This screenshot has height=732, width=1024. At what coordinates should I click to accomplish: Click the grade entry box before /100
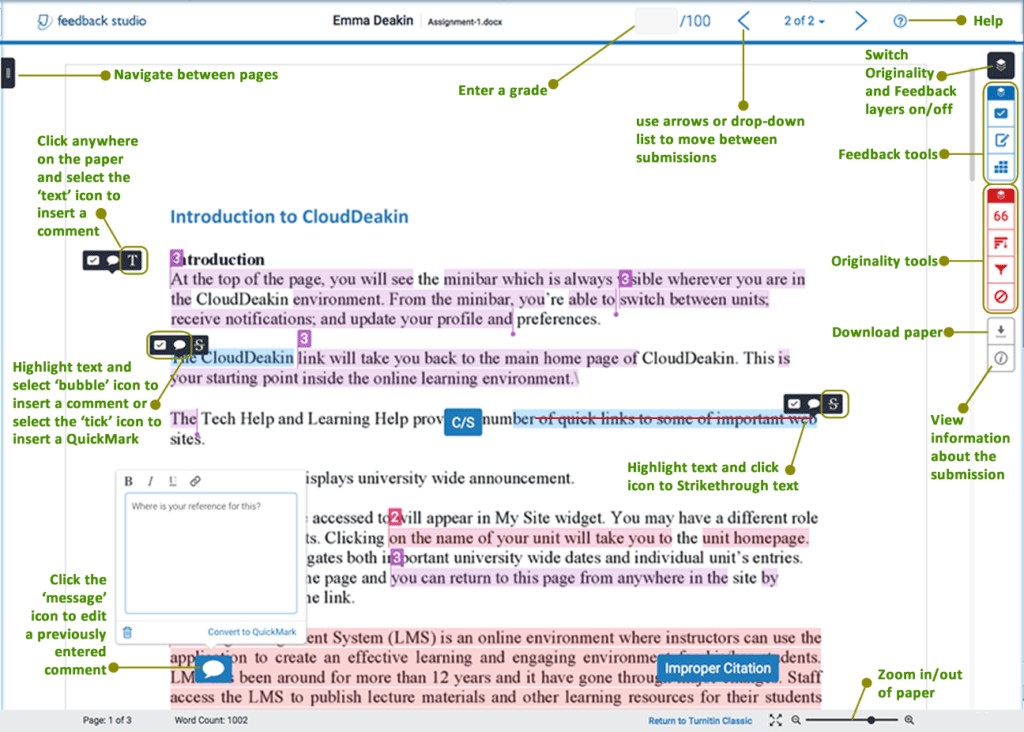click(x=656, y=21)
